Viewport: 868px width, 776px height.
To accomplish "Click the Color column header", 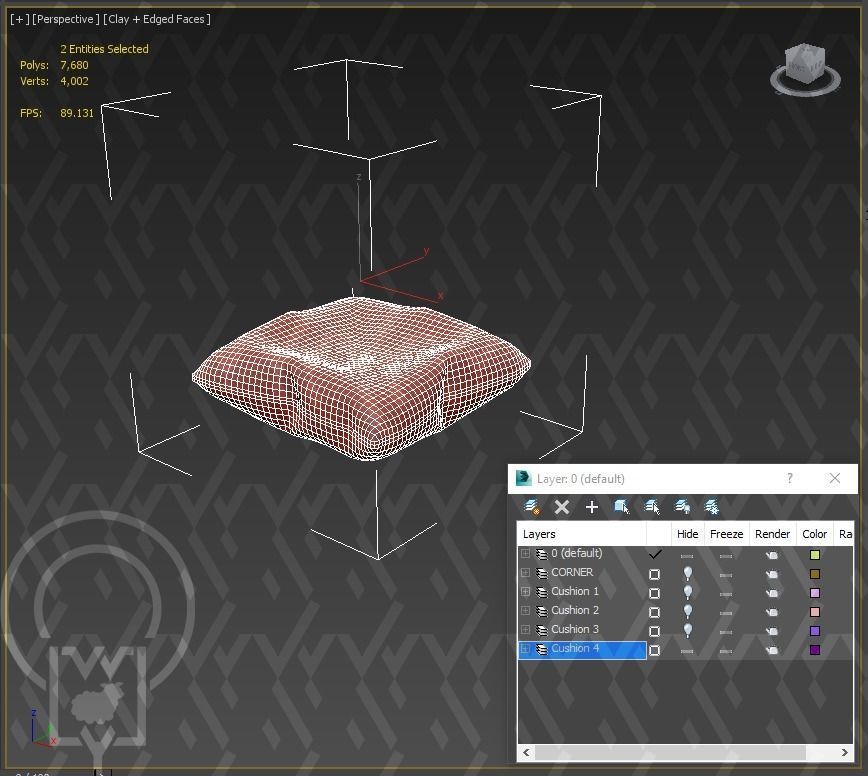I will [x=814, y=534].
